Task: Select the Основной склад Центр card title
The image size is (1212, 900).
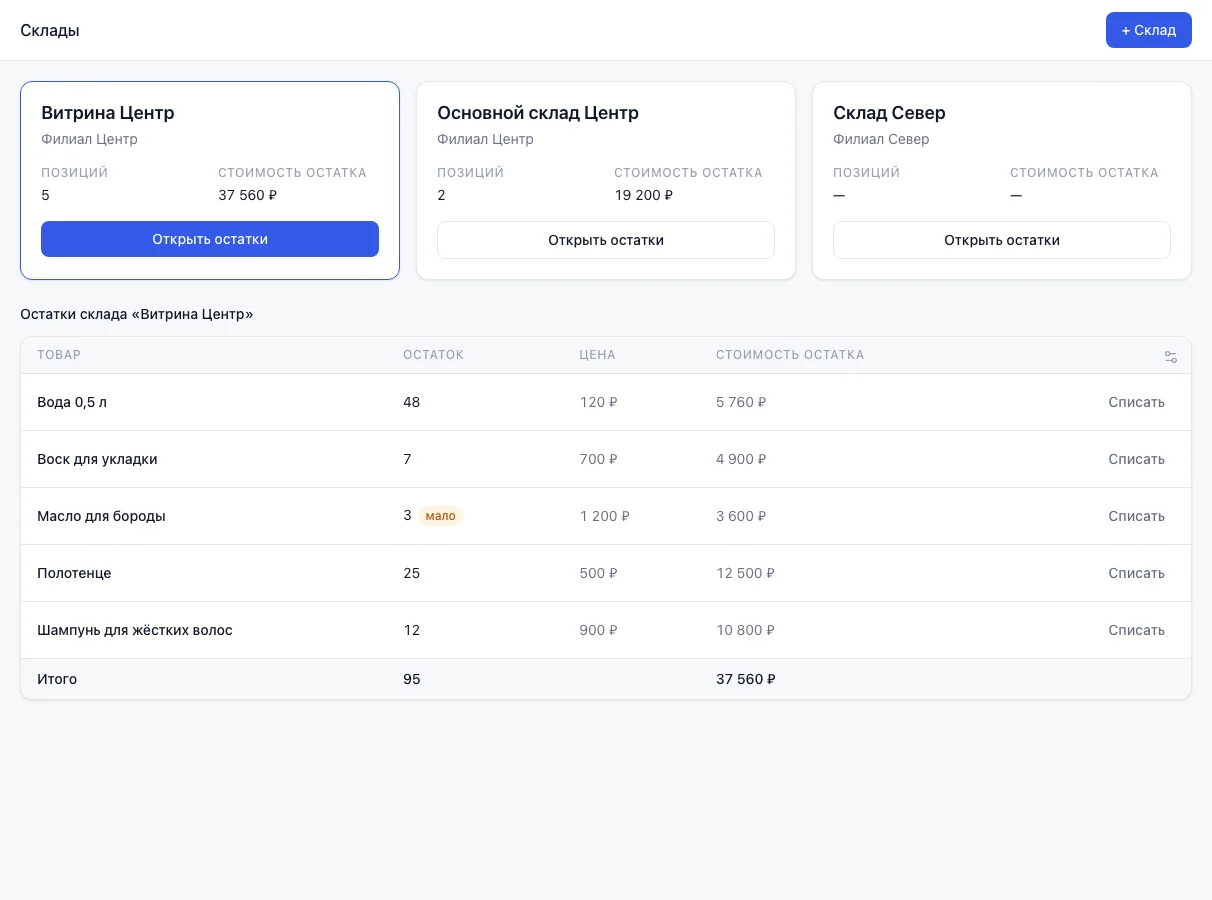Action: coord(538,113)
